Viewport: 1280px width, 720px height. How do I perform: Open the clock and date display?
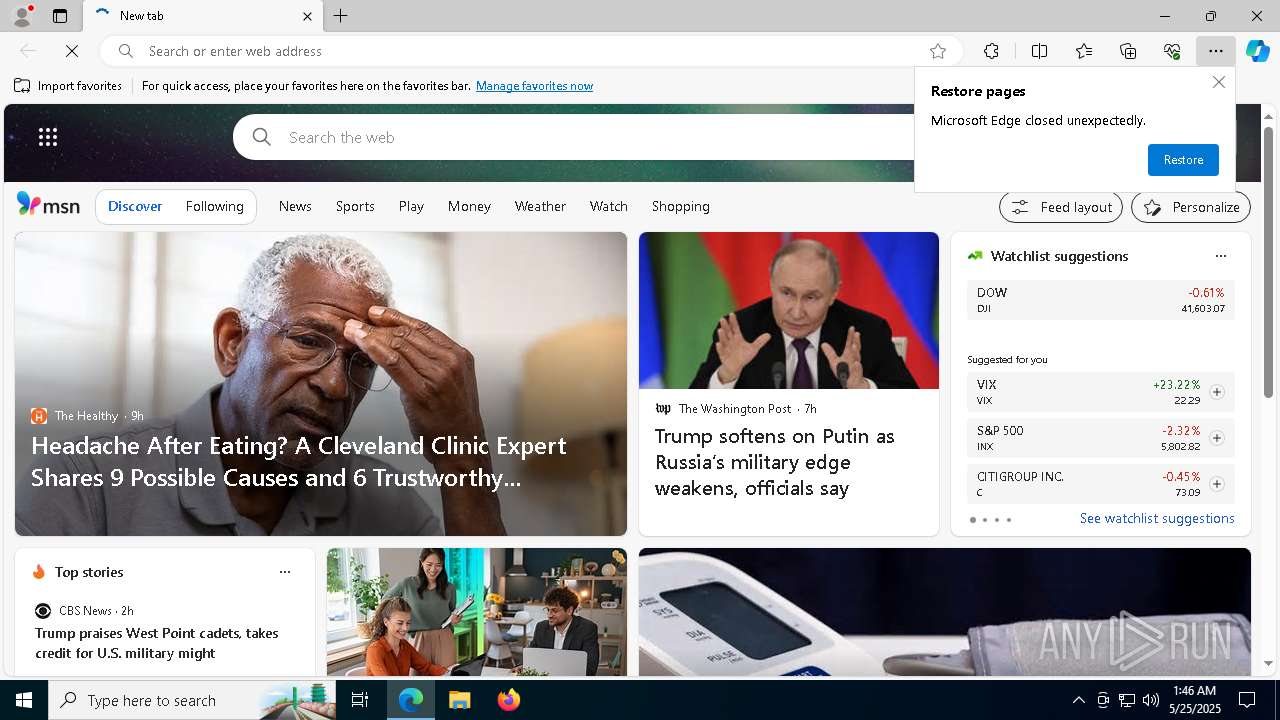(x=1194, y=700)
